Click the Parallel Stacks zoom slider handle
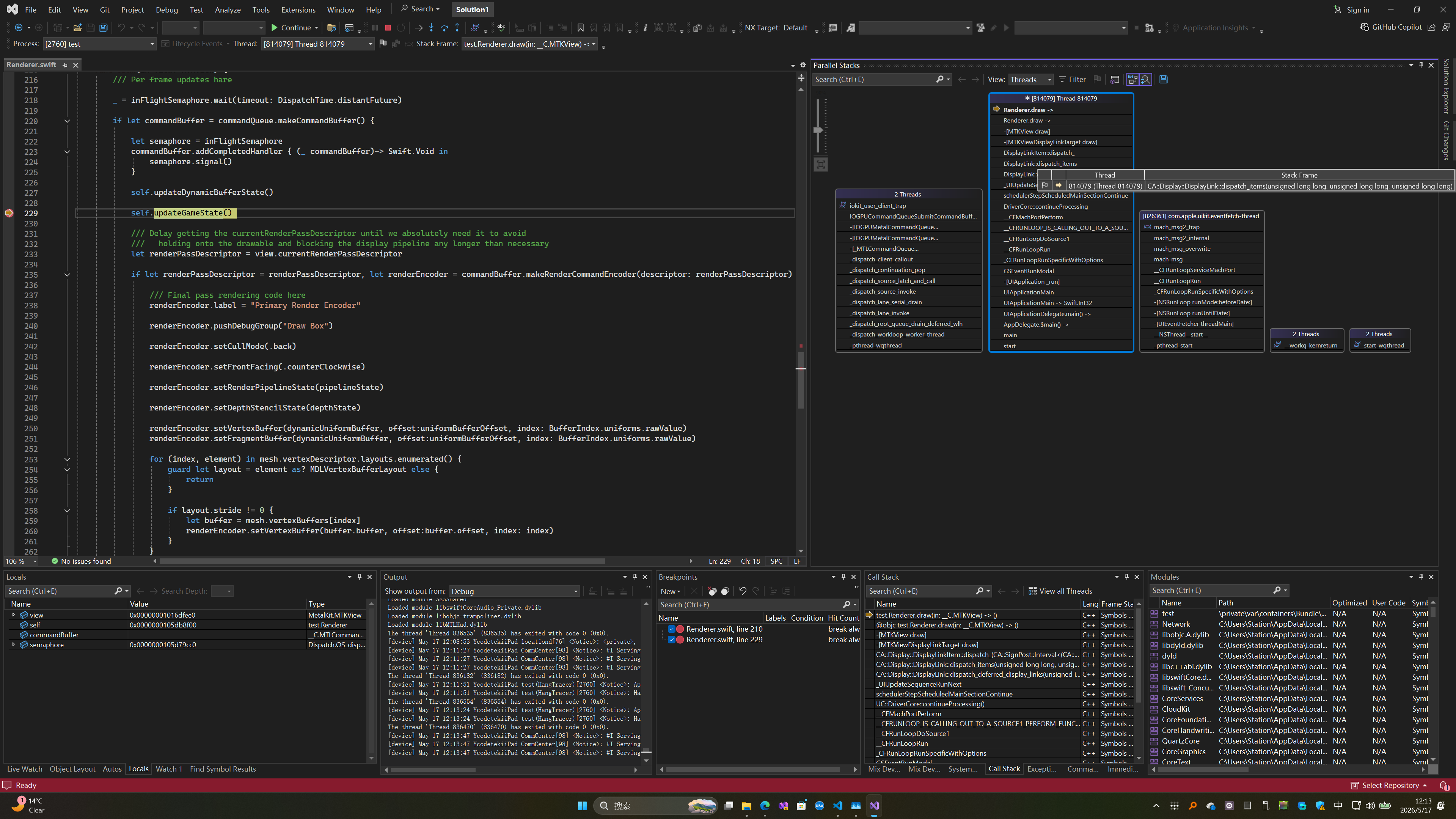1456x819 pixels. point(818,130)
